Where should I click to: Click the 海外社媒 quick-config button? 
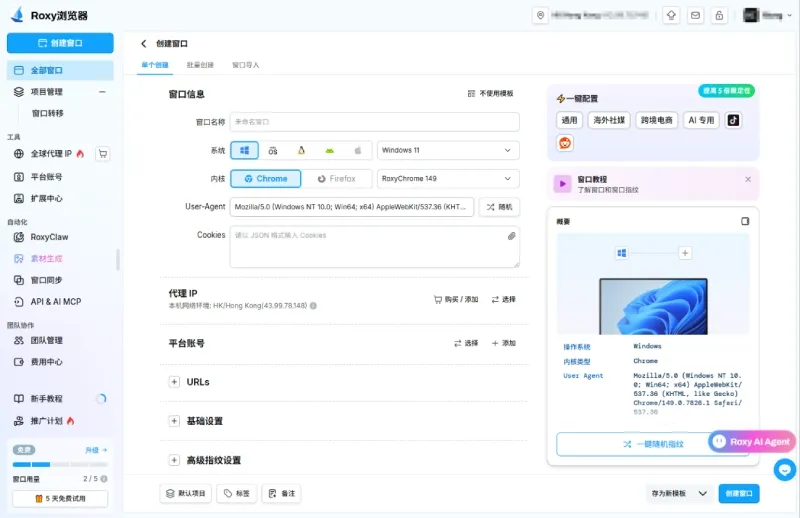point(609,120)
